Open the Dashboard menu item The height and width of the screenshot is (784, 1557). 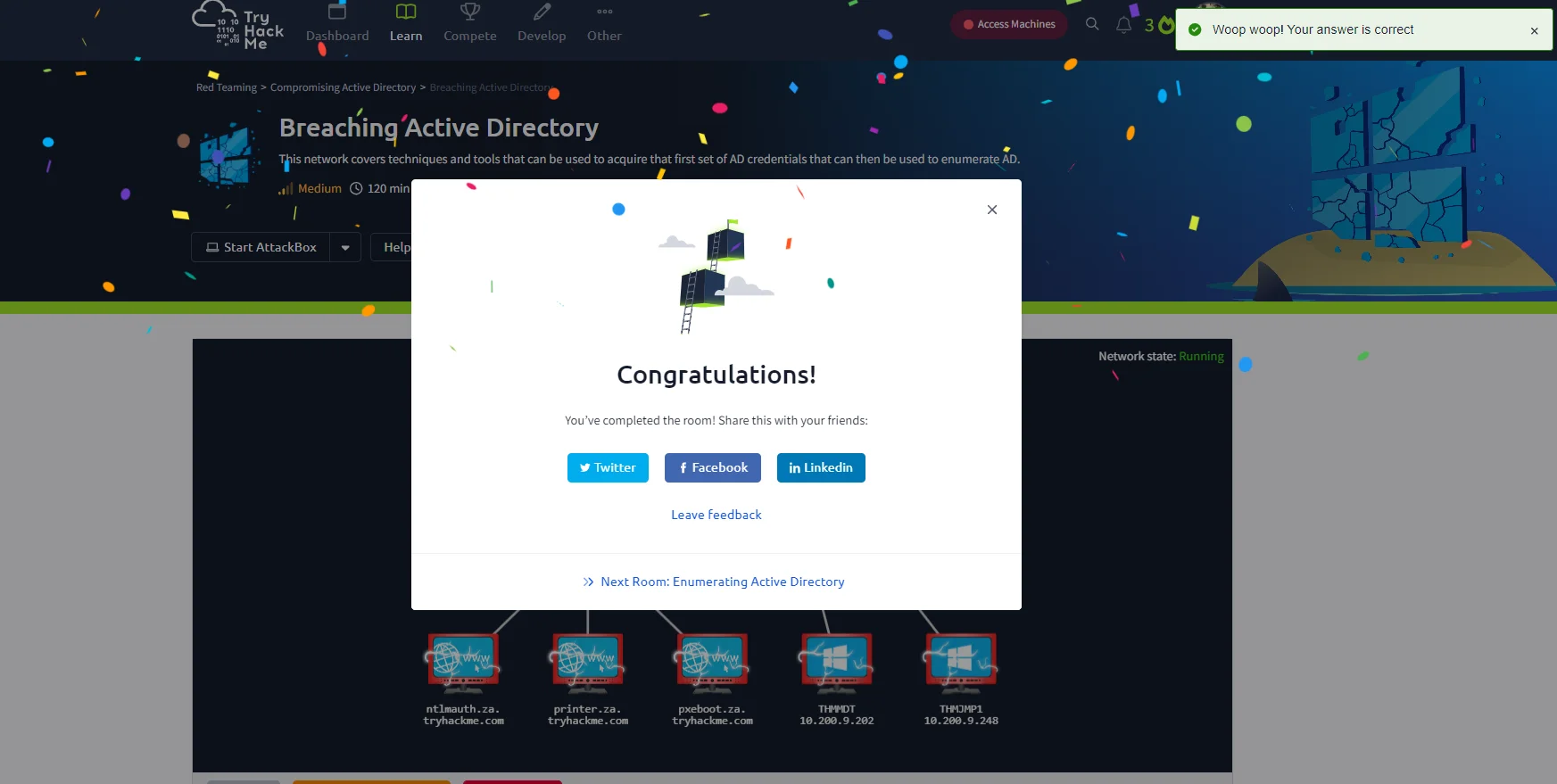[337, 24]
